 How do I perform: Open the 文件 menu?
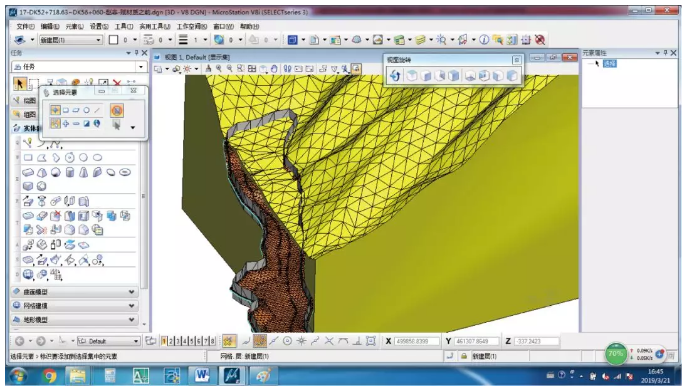tap(25, 27)
